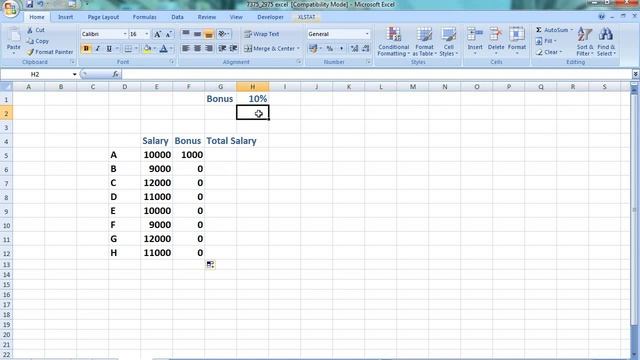This screenshot has height=360, width=640.
Task: Open the text Orientation options
Action: [x=224, y=34]
